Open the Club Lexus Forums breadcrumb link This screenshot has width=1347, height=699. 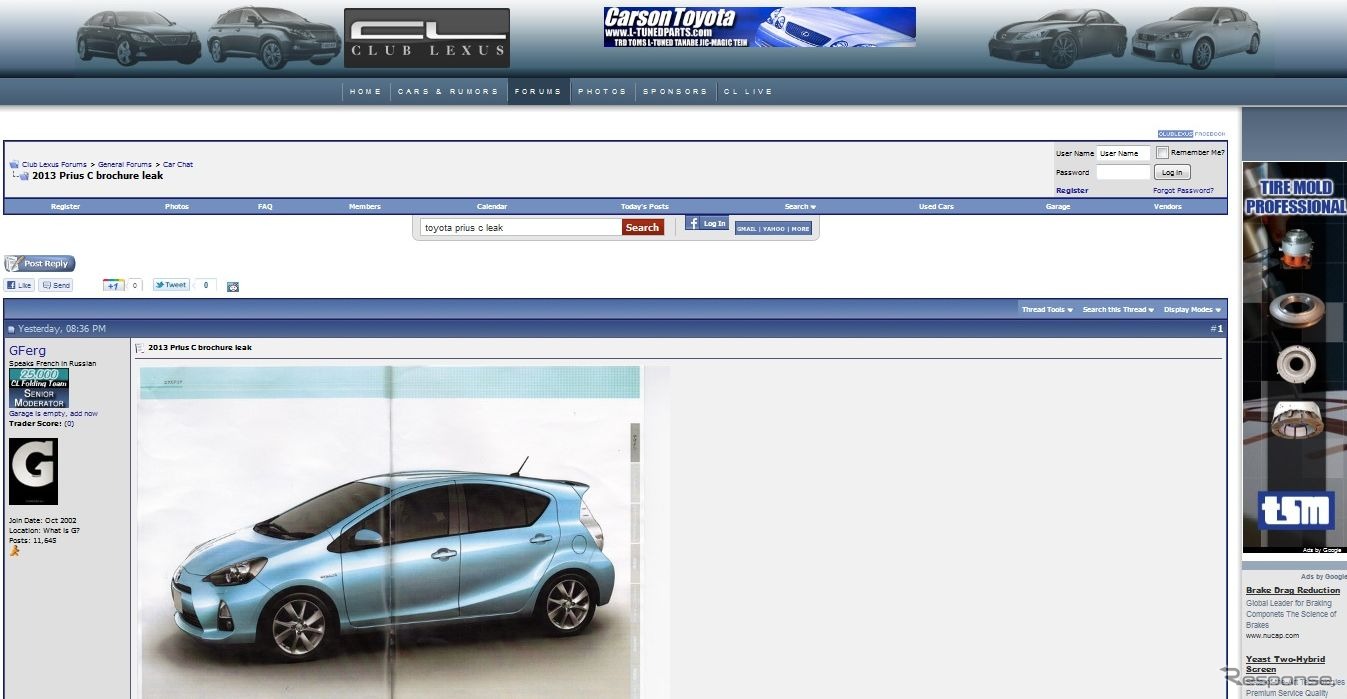(x=54, y=164)
